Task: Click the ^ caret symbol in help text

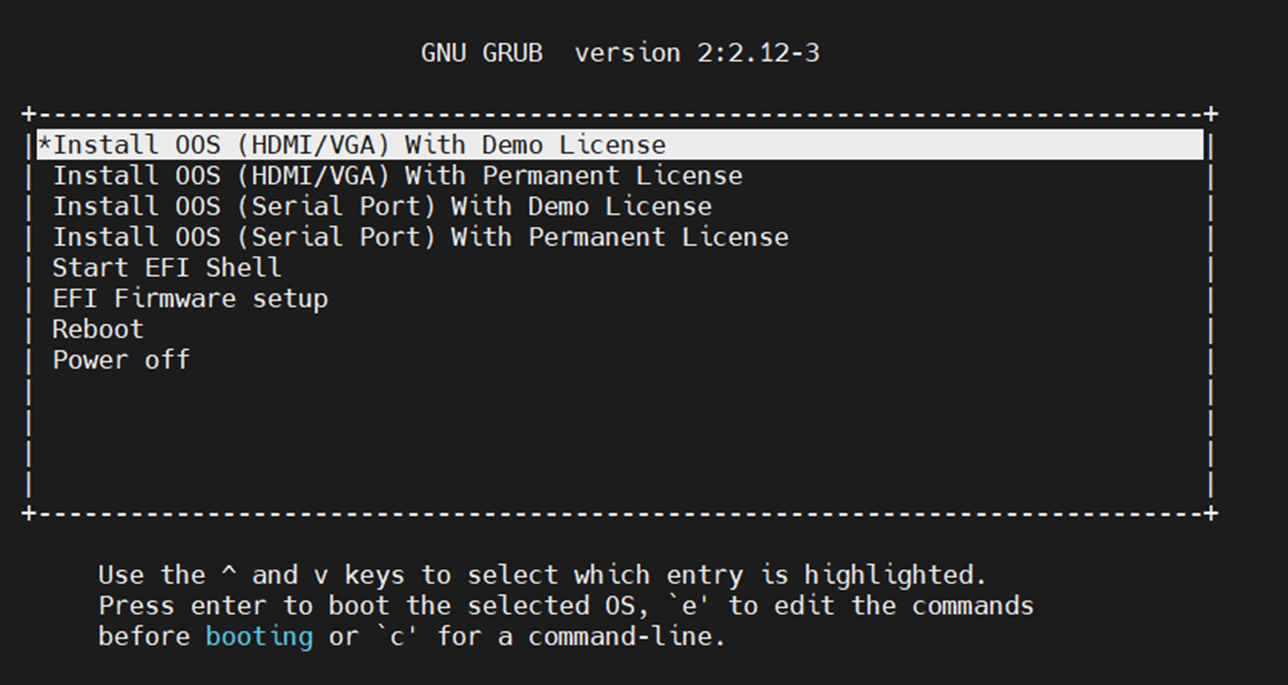Action: coord(228,576)
